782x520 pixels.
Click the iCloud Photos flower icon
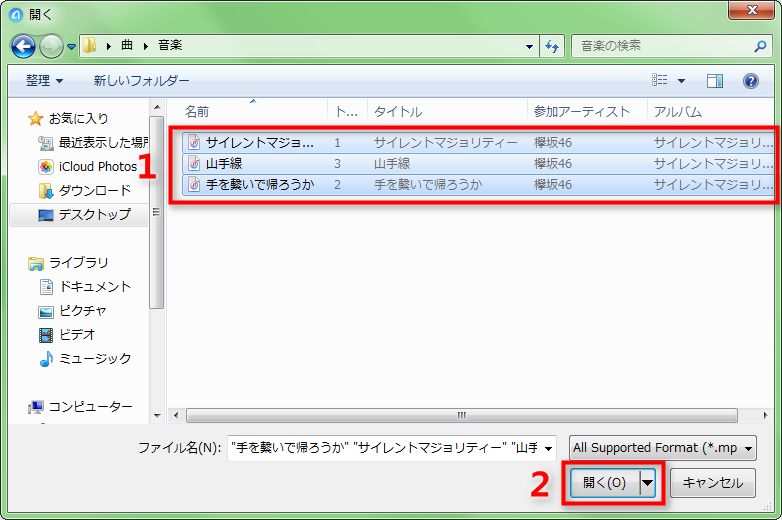45,167
